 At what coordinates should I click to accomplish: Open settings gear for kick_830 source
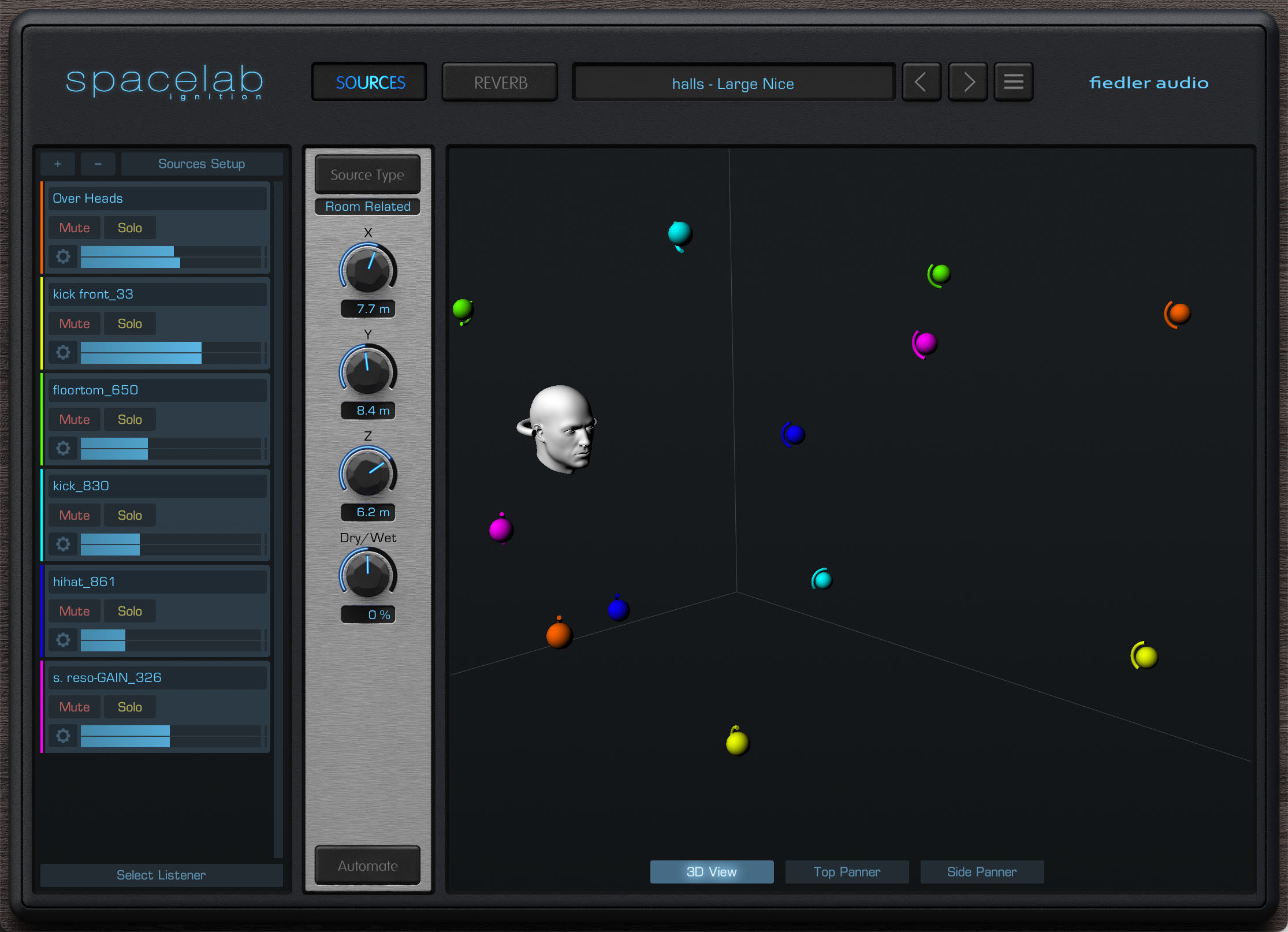(63, 544)
